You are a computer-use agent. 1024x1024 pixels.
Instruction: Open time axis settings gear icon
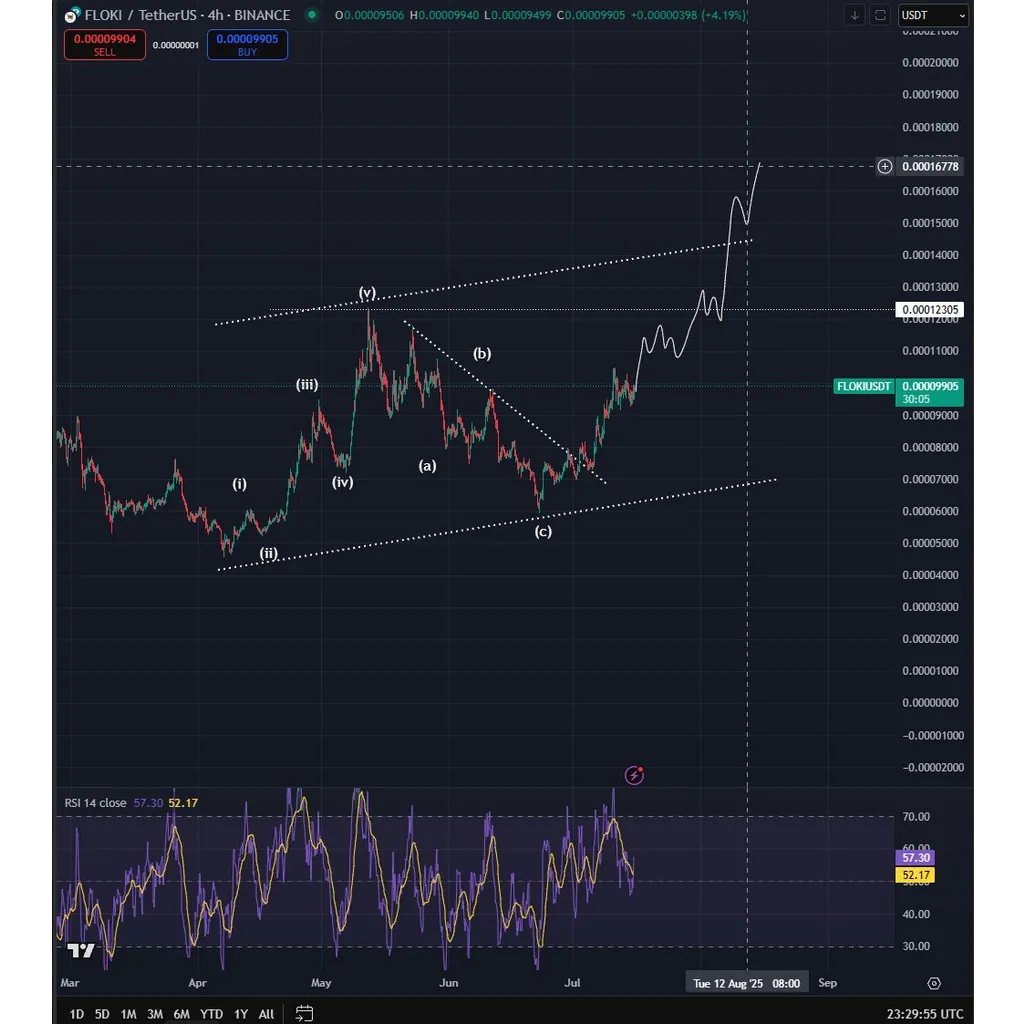934,983
